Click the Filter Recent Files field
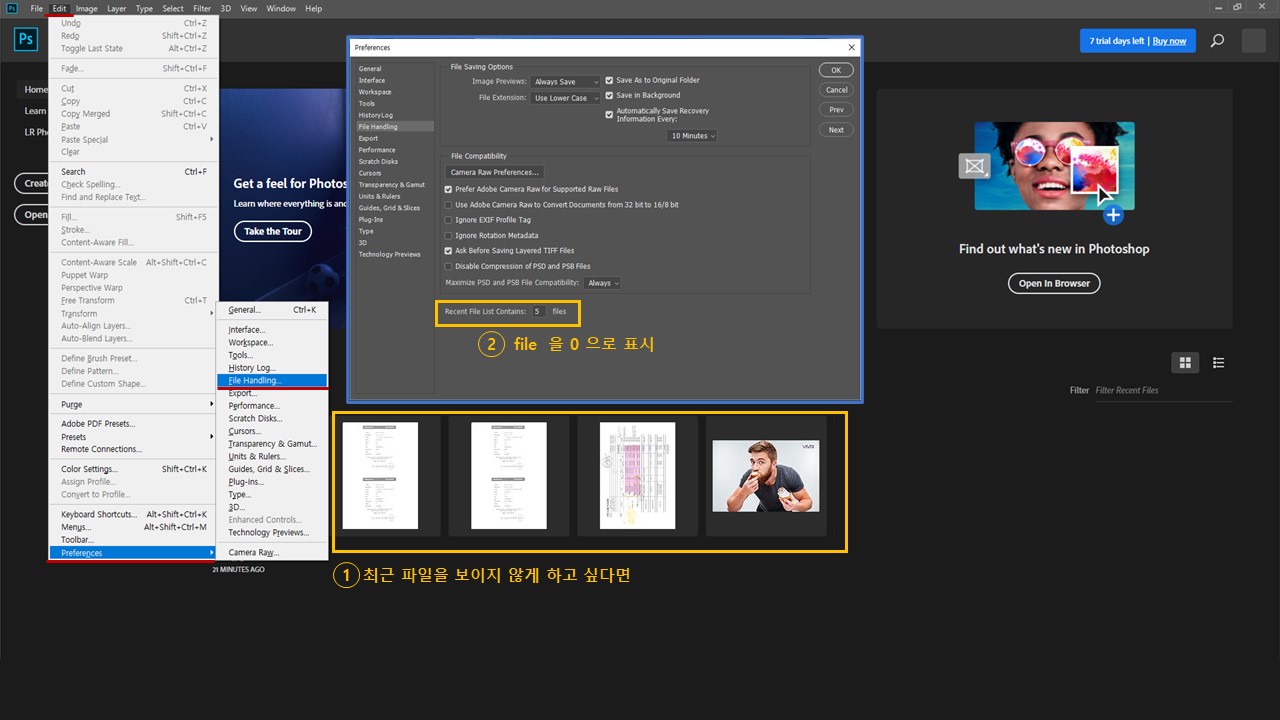This screenshot has height=720, width=1280. click(1162, 390)
